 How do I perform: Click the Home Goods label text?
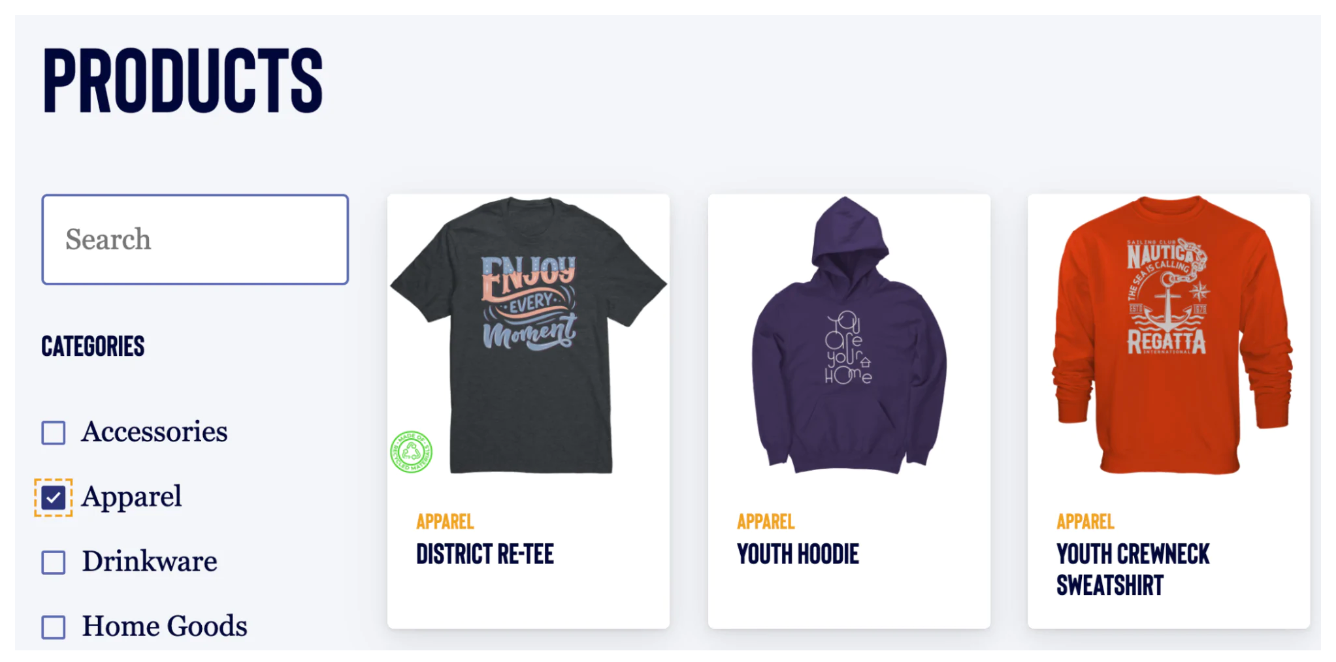[165, 626]
